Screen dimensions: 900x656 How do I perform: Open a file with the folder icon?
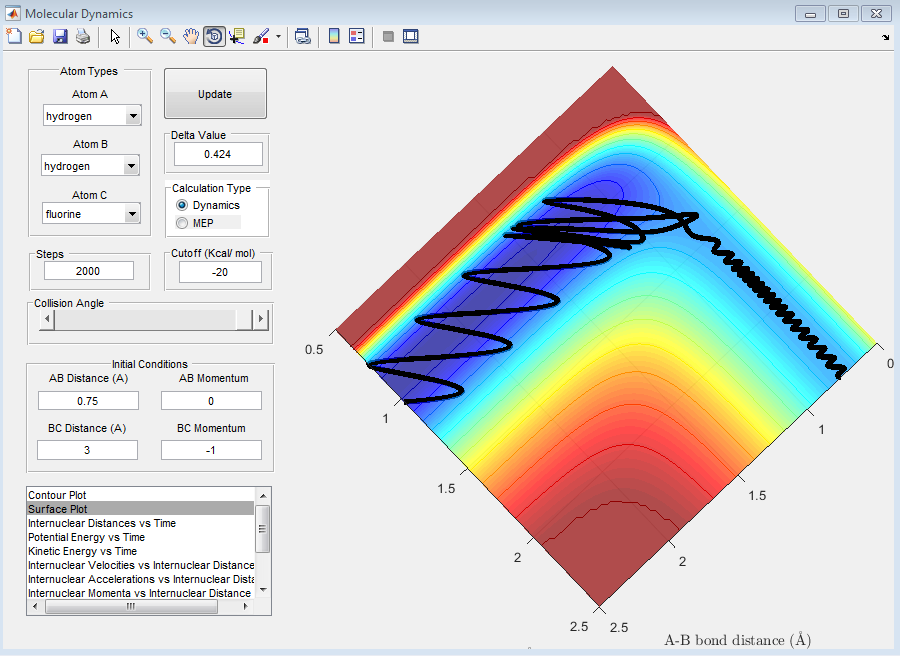[x=37, y=37]
